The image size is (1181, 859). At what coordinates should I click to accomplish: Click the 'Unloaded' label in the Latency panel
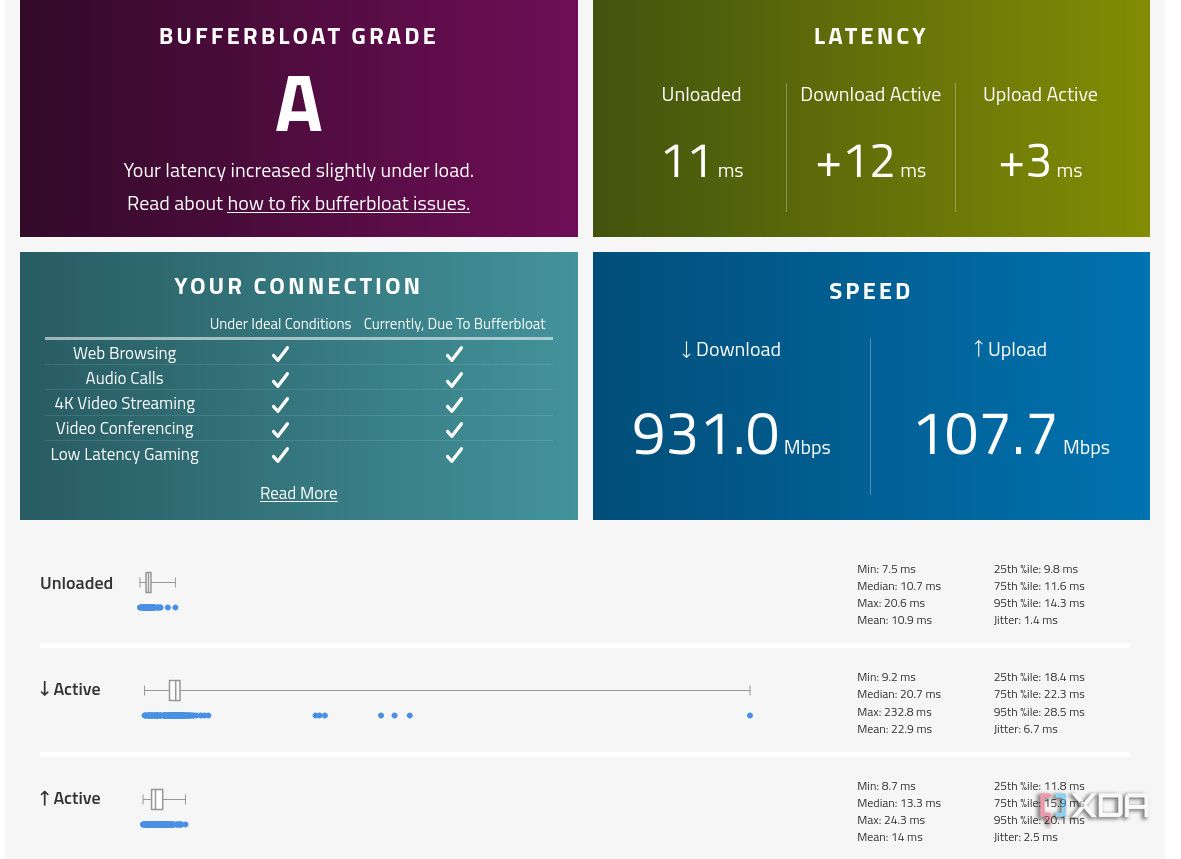(x=701, y=94)
